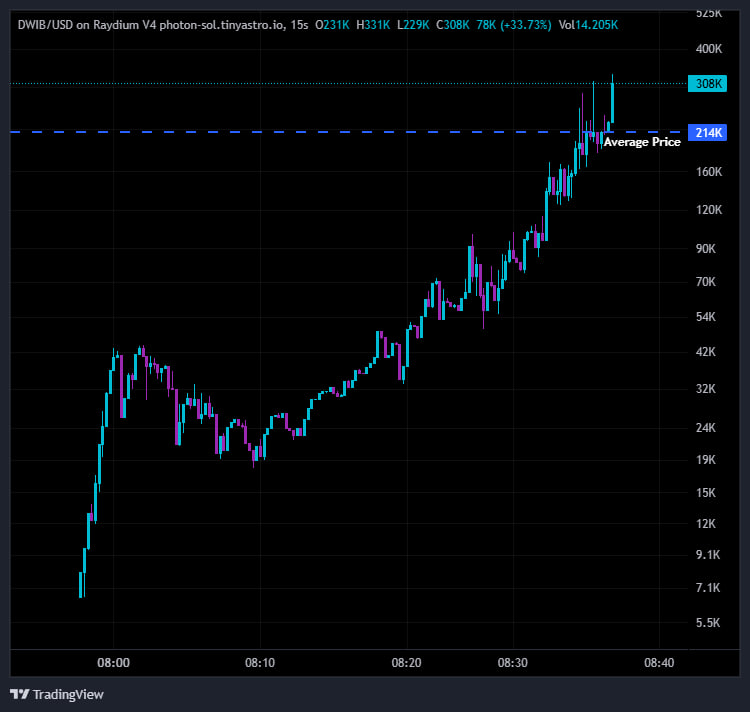The width and height of the screenshot is (750, 712).
Task: Click the 90K price axis label
Action: pyautogui.click(x=706, y=249)
